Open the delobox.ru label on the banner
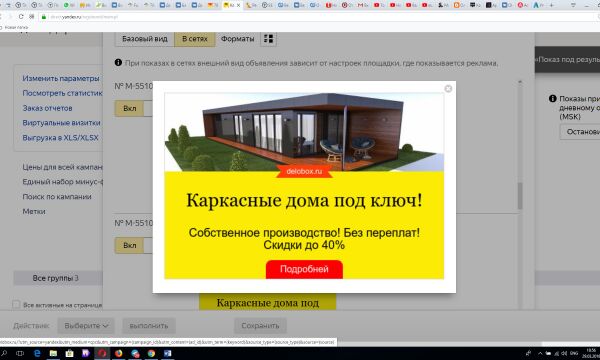The height and width of the screenshot is (360, 600). [304, 171]
